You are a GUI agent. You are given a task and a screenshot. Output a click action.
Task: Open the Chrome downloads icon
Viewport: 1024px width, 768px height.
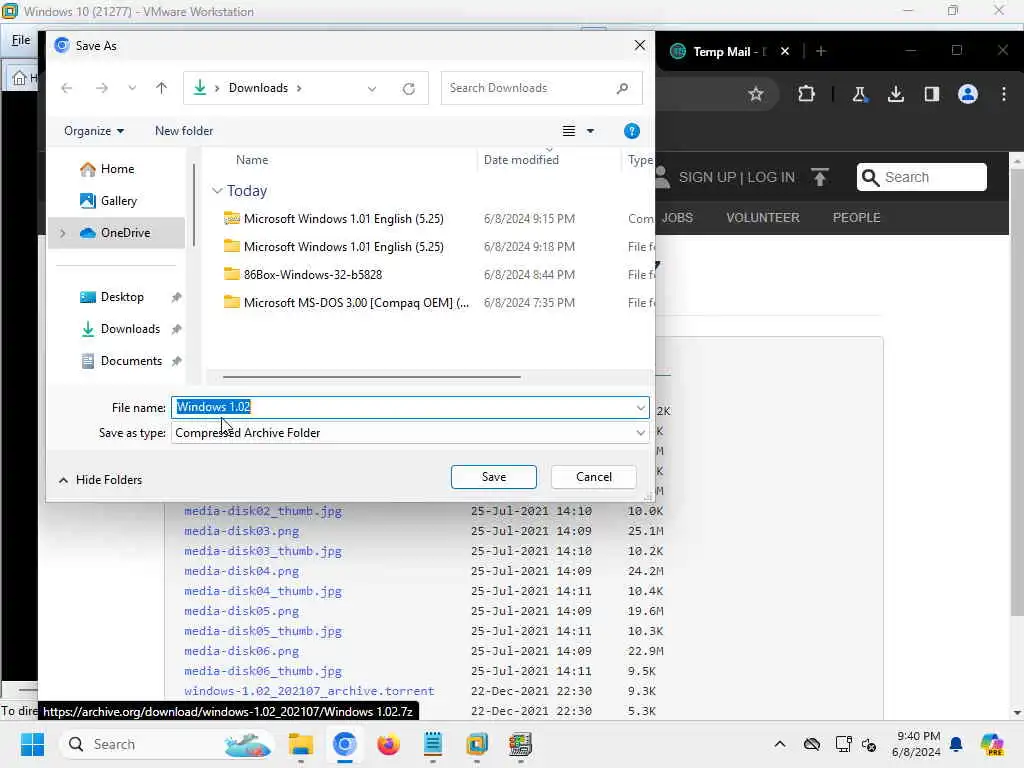896,95
